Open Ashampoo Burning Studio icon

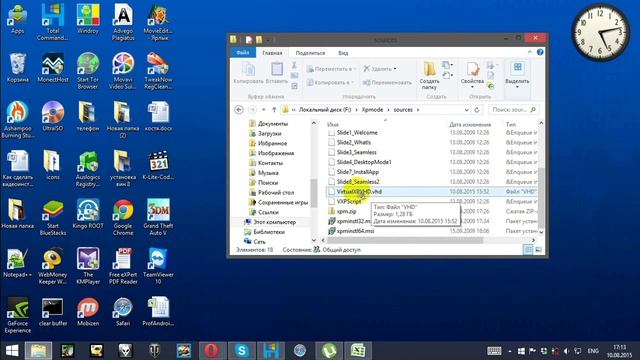18,119
